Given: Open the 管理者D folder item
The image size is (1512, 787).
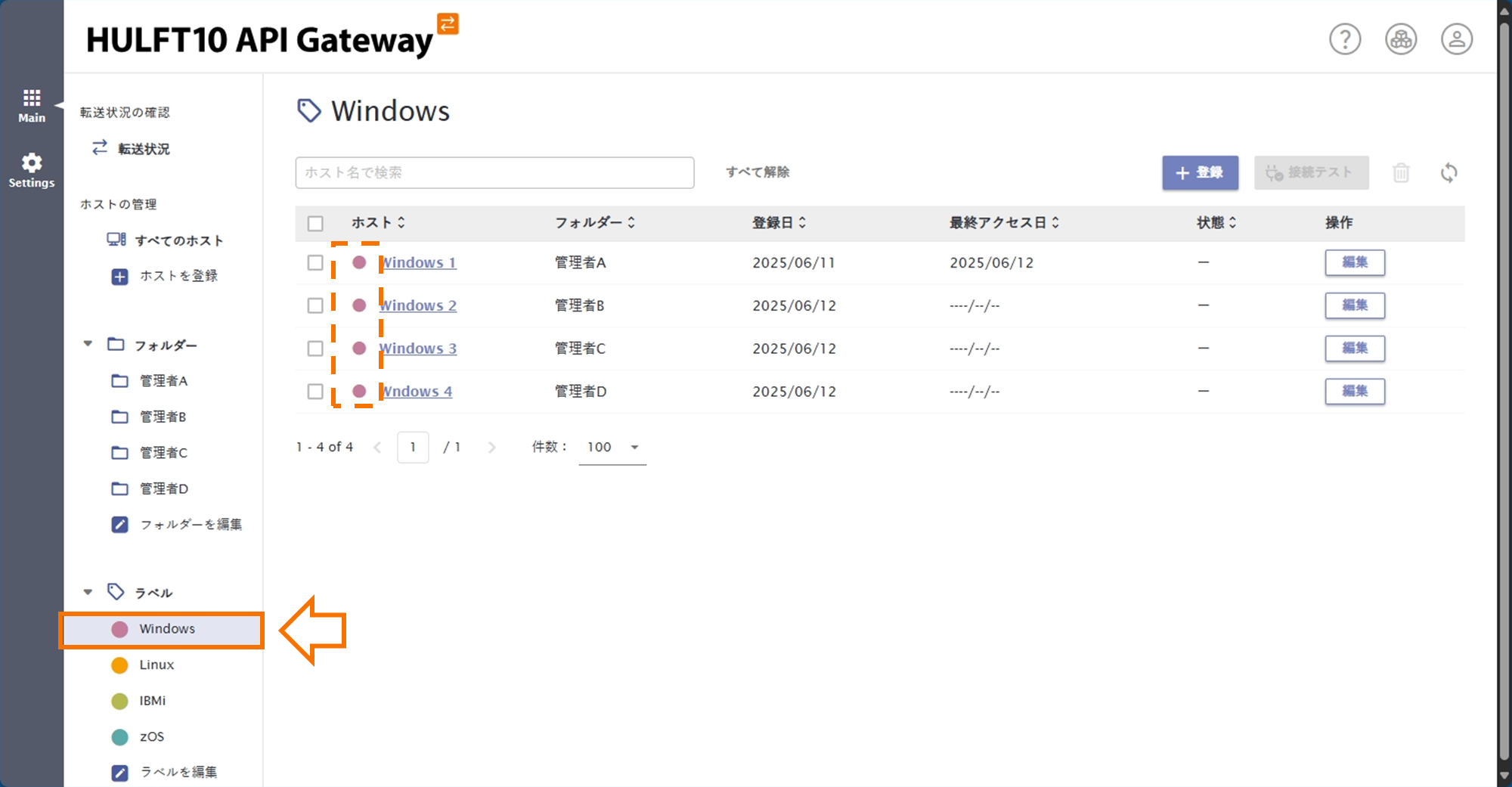Looking at the screenshot, I should (x=162, y=488).
